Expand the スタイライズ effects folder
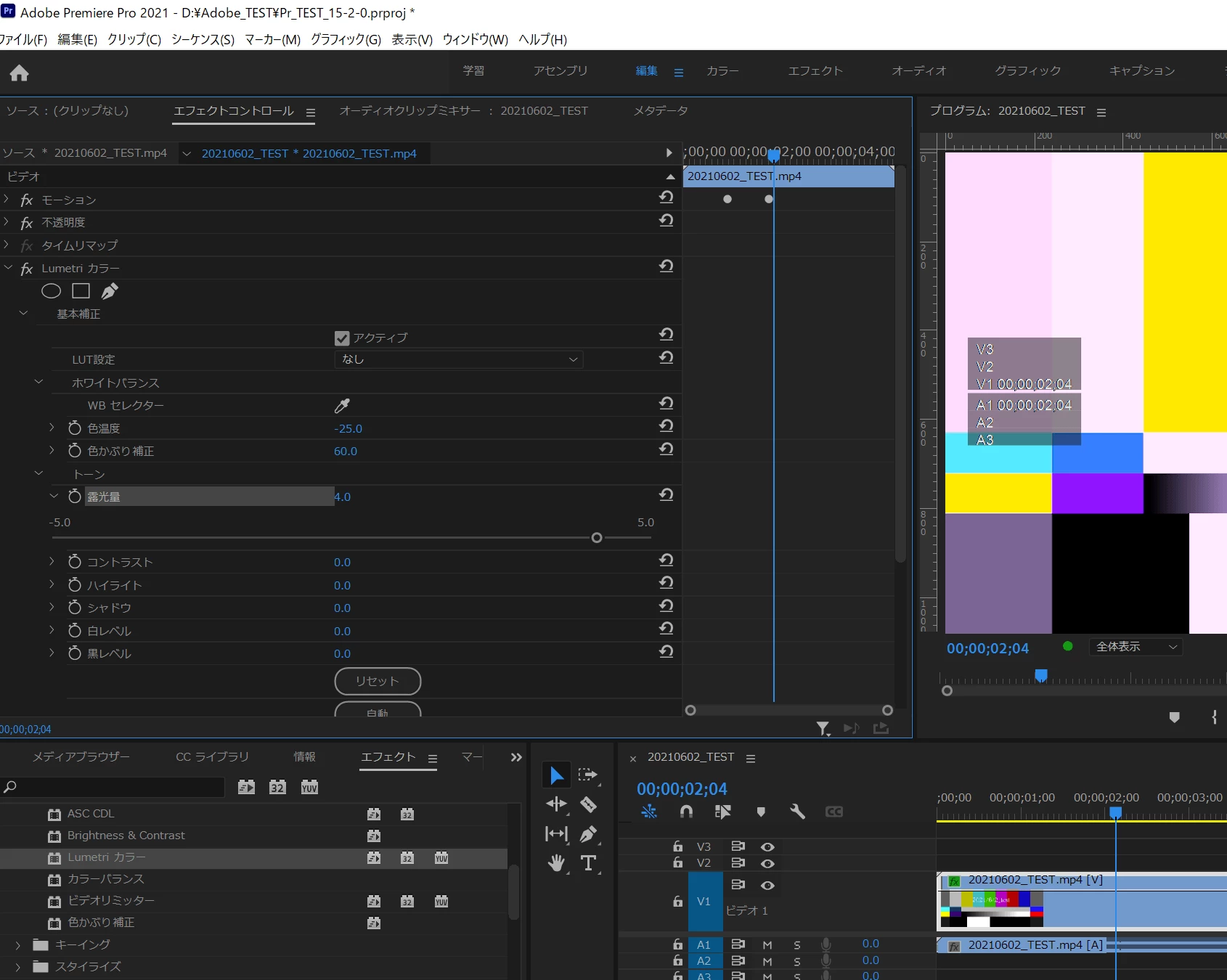This screenshot has width=1227, height=980. pos(17,967)
